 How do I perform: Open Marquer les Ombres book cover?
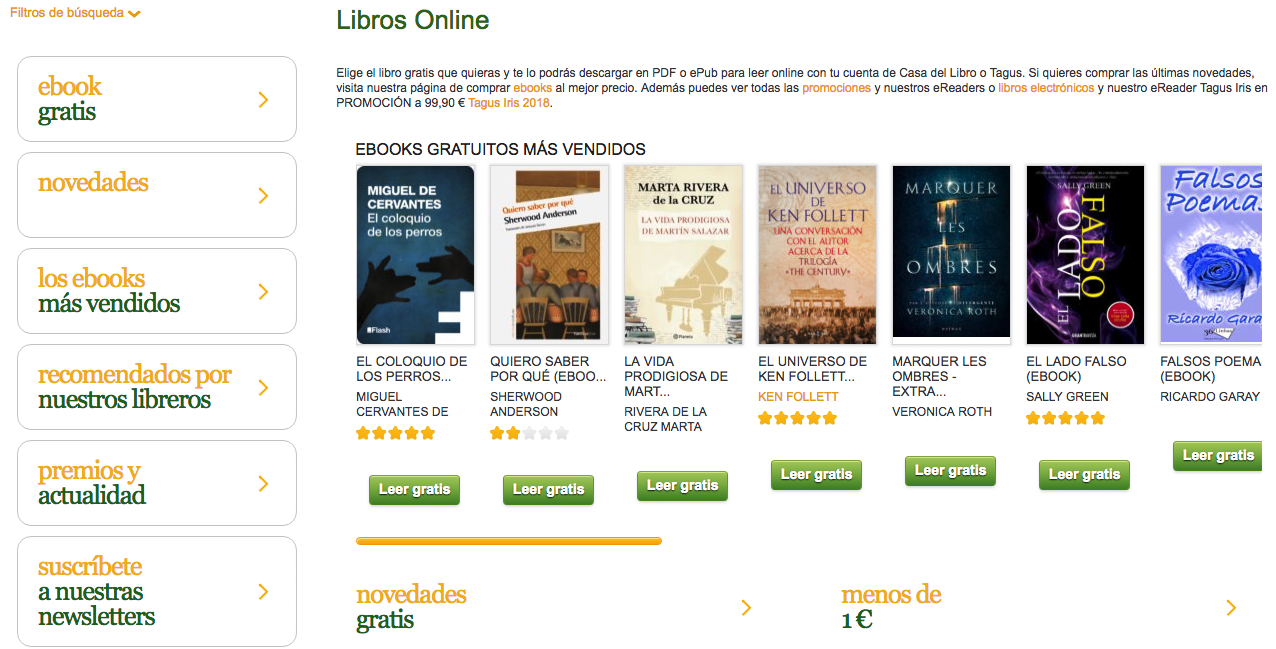coord(951,255)
